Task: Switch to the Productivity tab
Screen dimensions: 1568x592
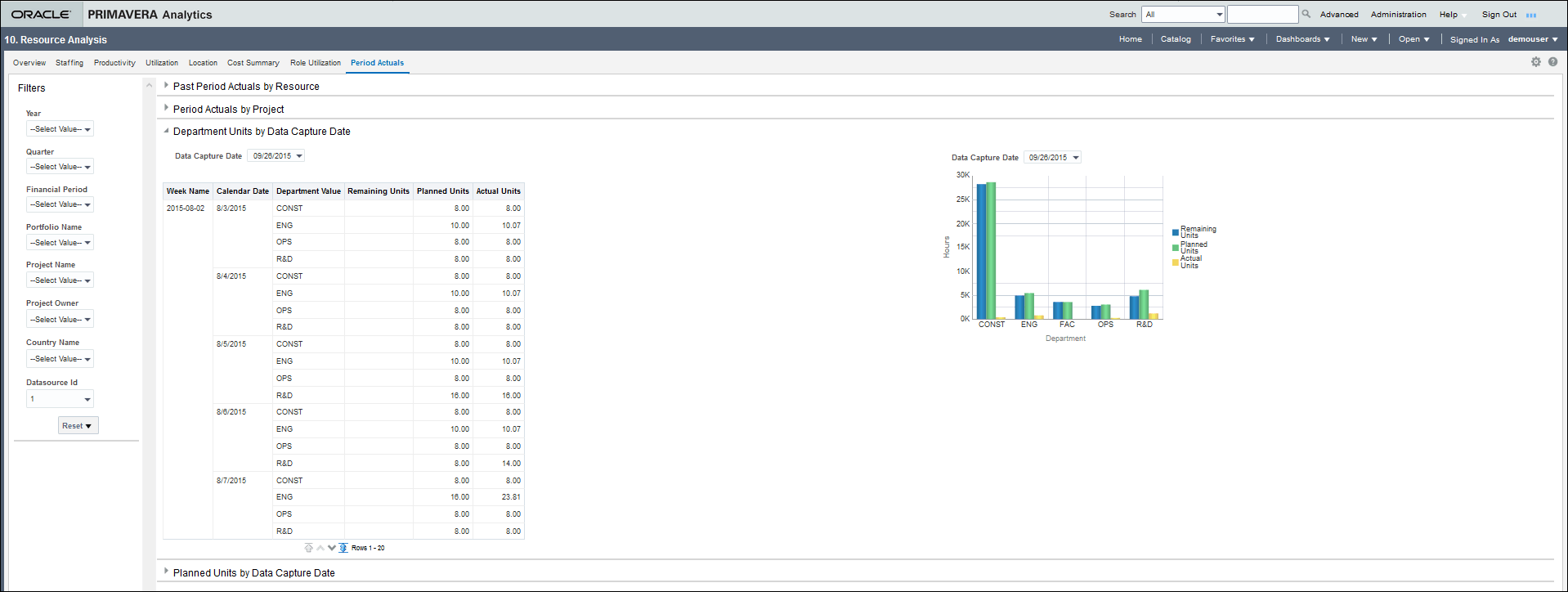Action: (x=114, y=63)
